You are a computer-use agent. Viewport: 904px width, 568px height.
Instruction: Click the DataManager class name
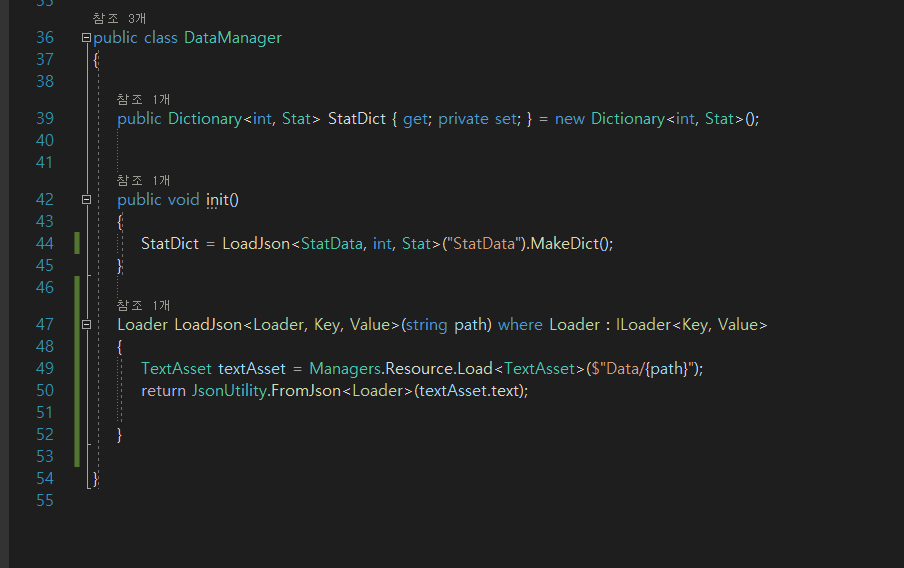[233, 38]
